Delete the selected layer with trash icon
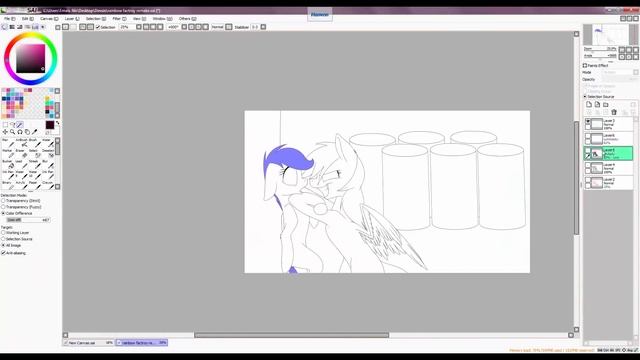640x360 pixels. click(x=614, y=112)
